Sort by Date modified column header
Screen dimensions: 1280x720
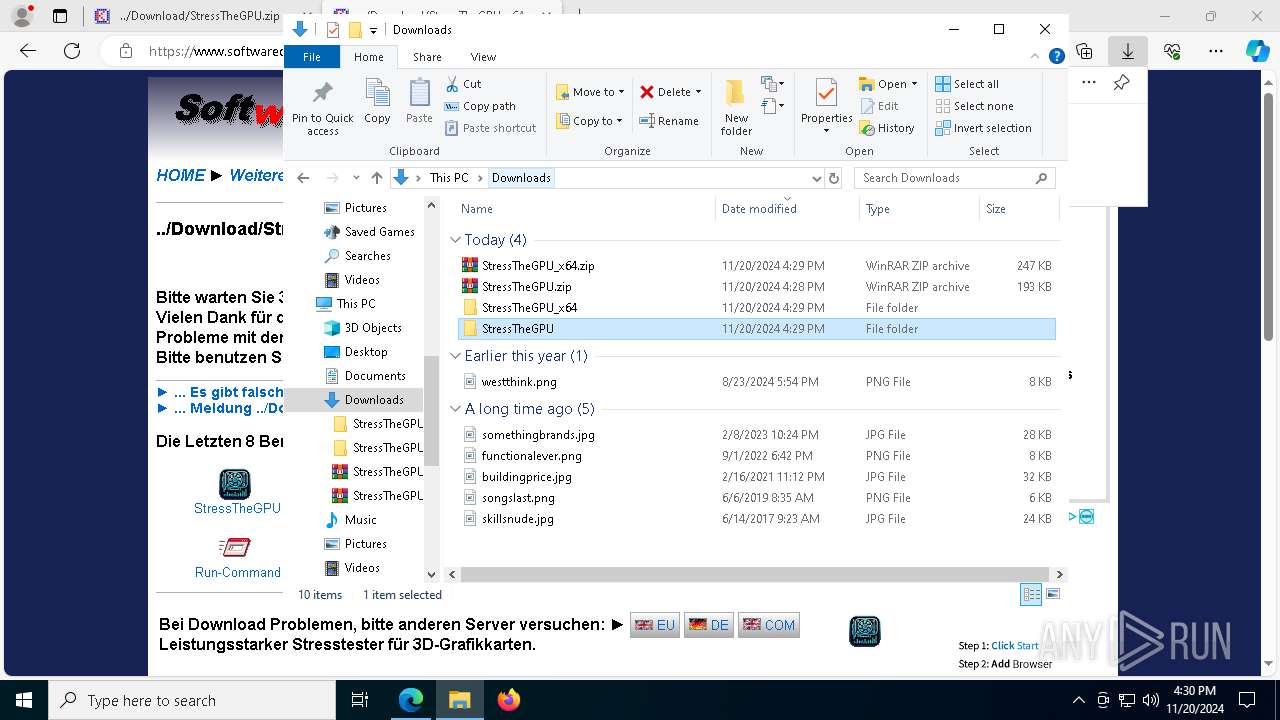(787, 209)
